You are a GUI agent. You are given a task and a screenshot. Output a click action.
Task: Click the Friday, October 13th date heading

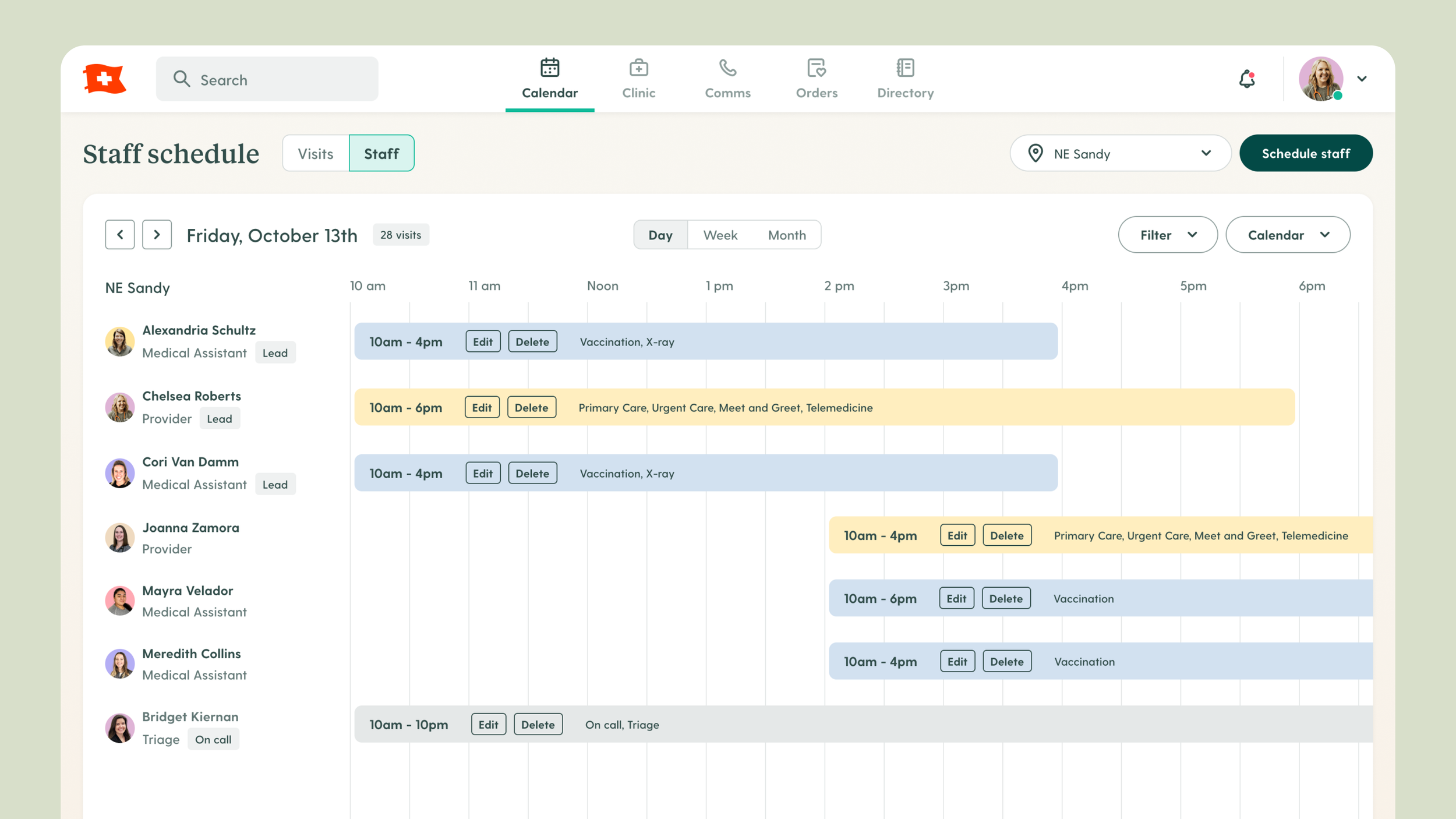[x=272, y=235]
